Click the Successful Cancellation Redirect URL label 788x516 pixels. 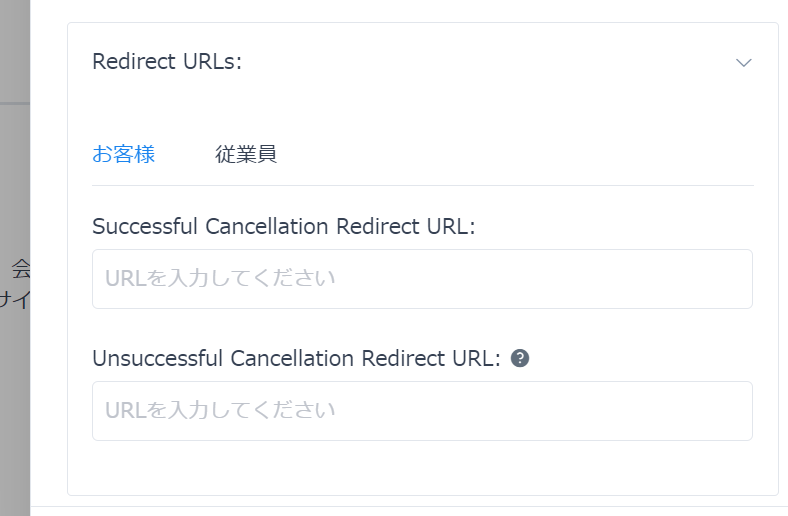coord(283,226)
